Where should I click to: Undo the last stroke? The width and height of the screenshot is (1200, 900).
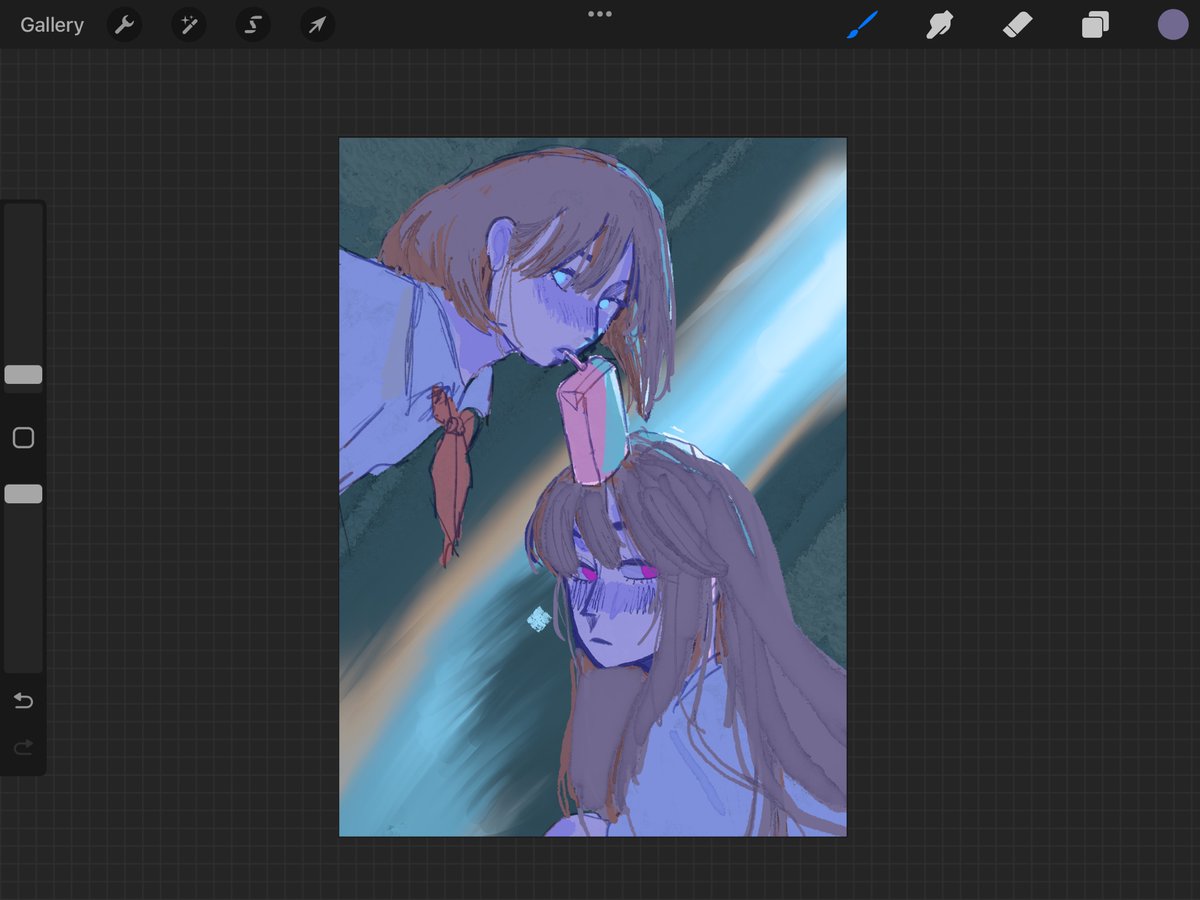tap(23, 701)
